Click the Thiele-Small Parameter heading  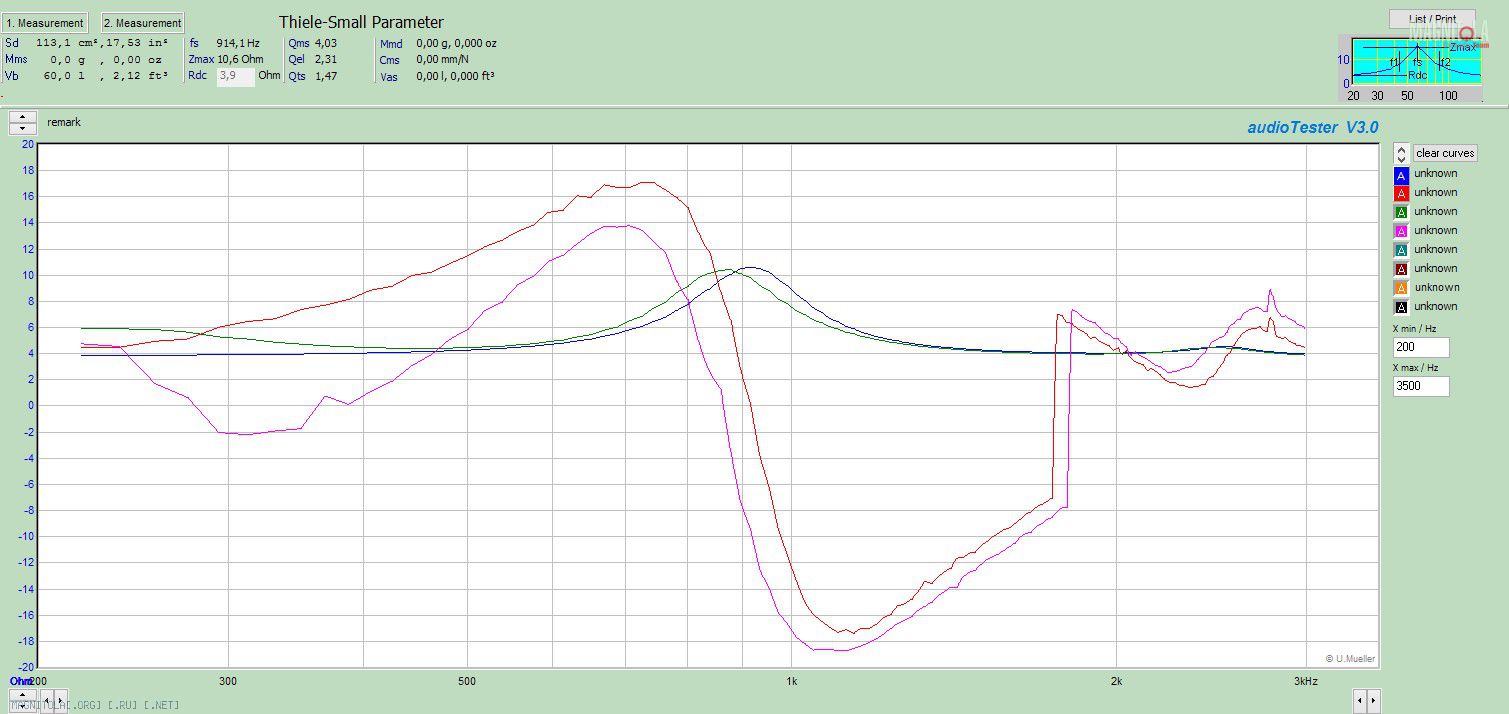pyautogui.click(x=361, y=22)
